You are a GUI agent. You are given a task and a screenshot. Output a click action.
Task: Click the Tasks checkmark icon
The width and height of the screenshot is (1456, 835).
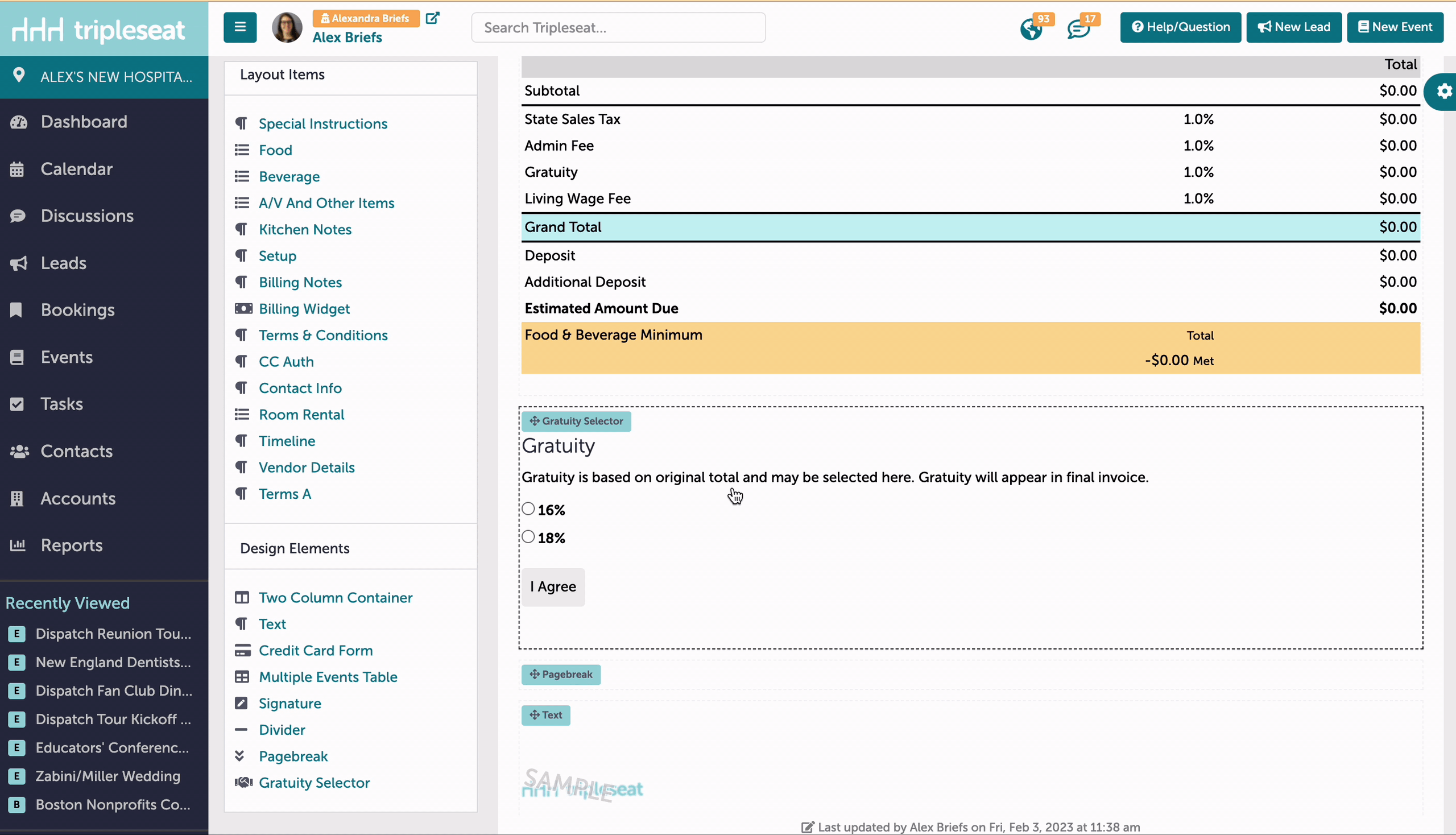click(x=17, y=404)
